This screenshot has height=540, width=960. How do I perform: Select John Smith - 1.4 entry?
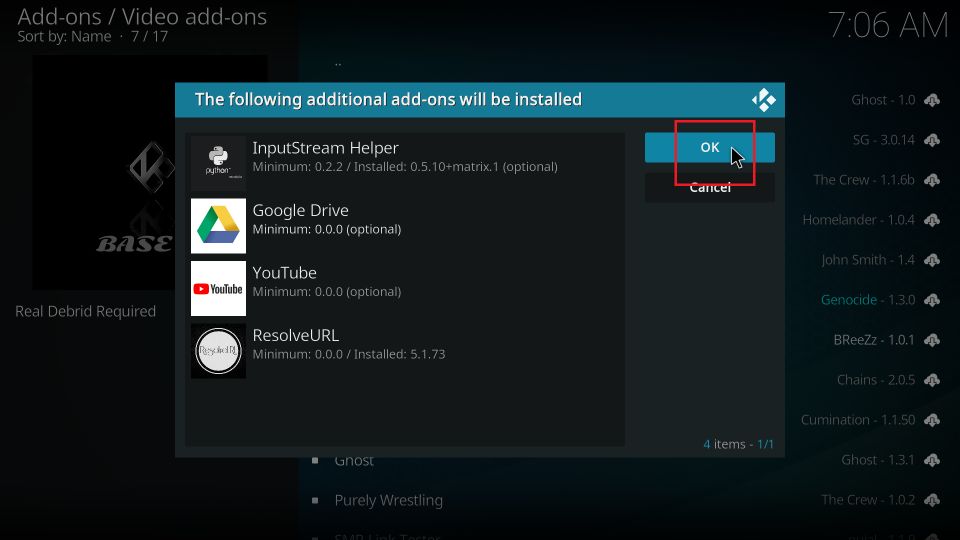(868, 260)
